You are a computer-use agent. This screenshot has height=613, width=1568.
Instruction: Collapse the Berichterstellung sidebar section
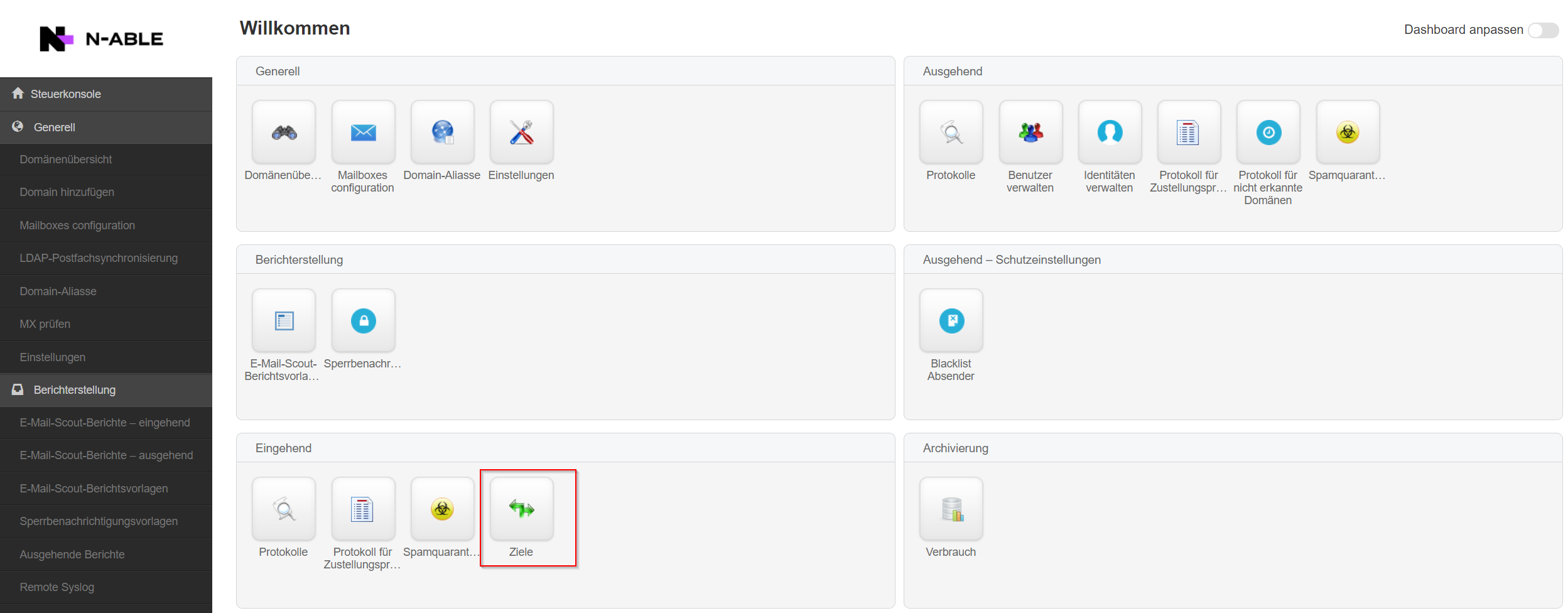click(74, 390)
